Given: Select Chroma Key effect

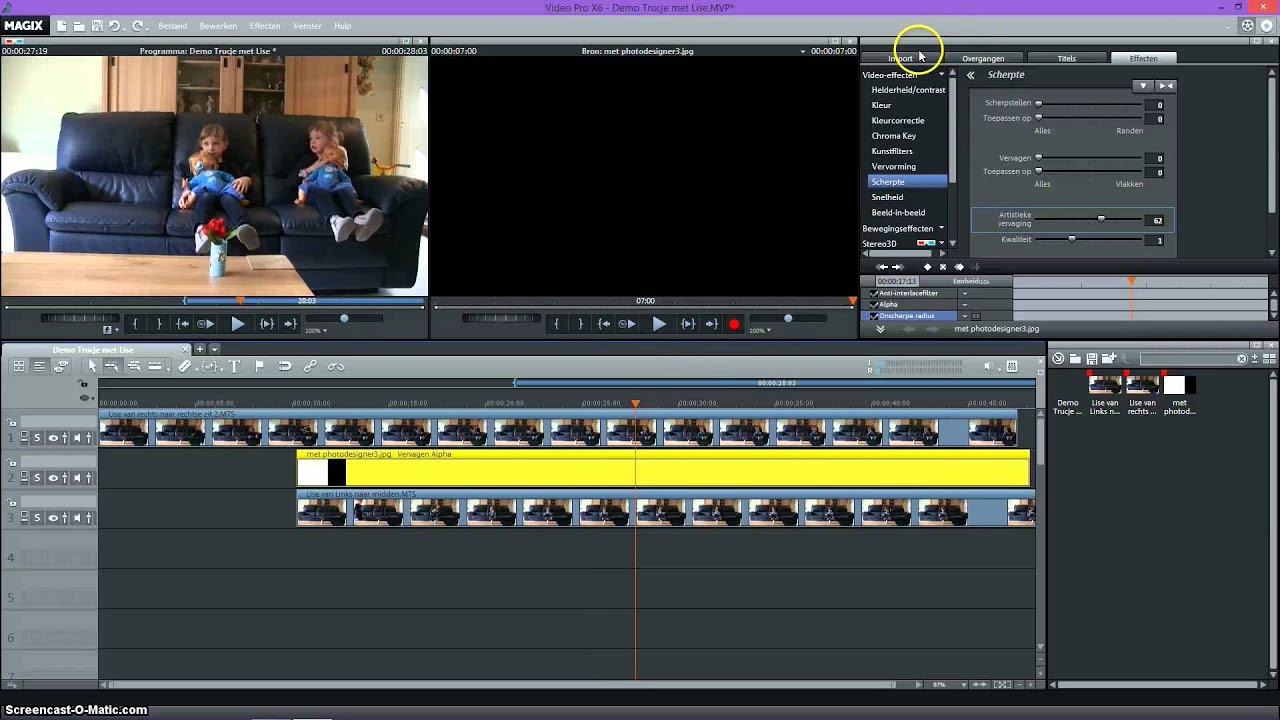Looking at the screenshot, I should 894,136.
